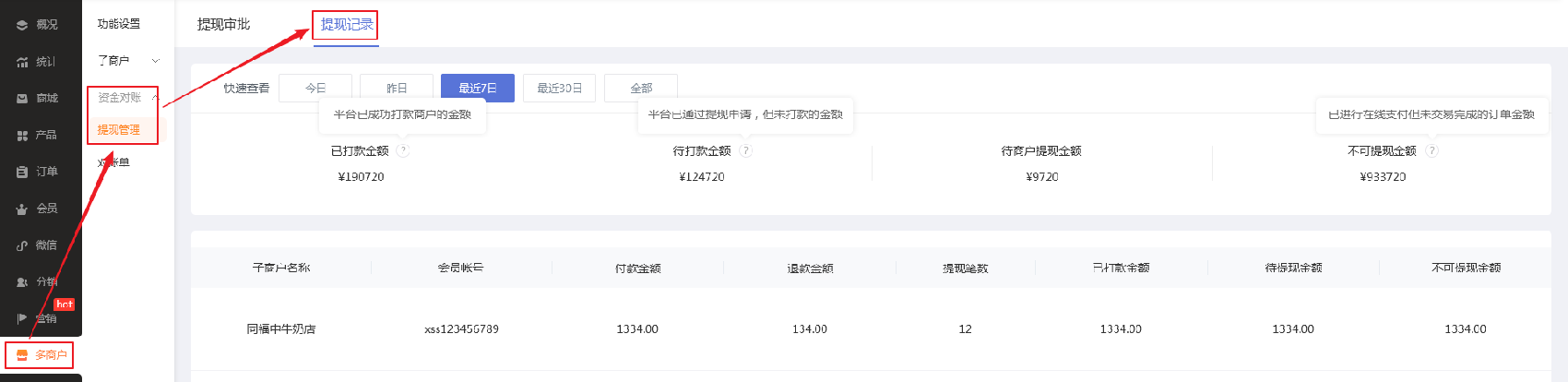Open the 营销 marketing flag icon
Screen dimensions: 1568x382
pos(22,318)
